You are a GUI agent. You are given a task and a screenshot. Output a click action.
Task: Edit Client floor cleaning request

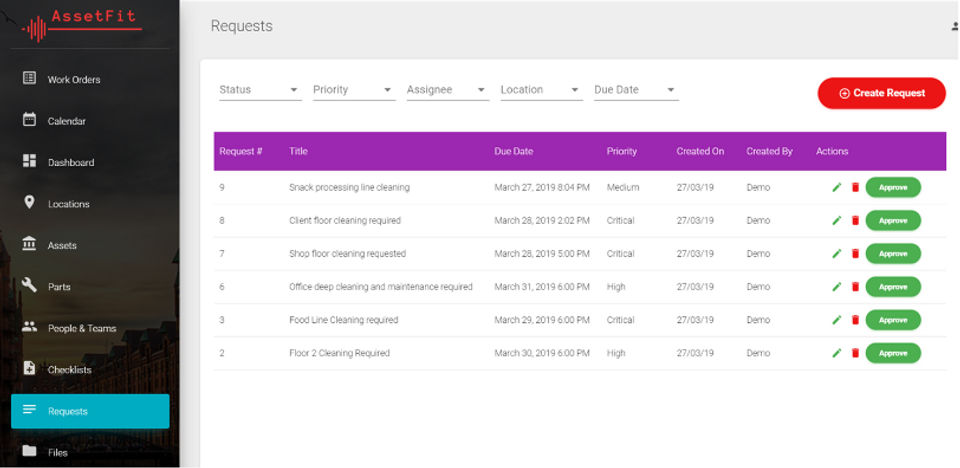837,221
